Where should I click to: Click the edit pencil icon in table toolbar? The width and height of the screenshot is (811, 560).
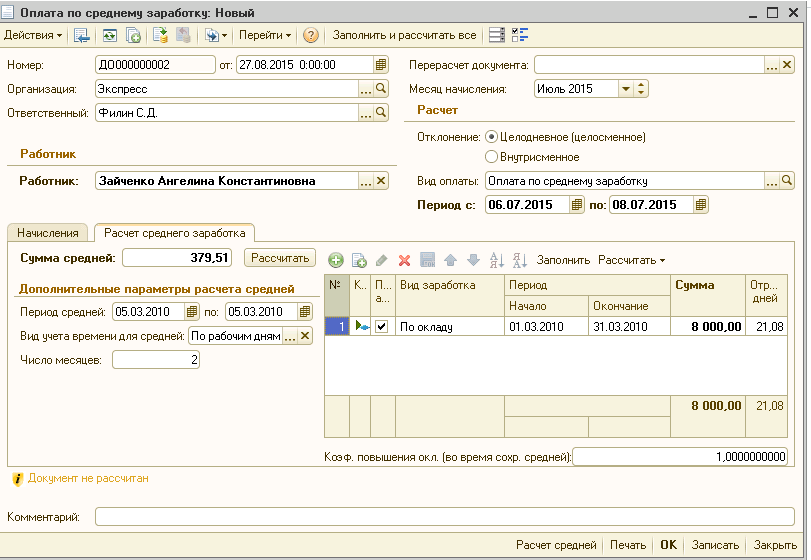pos(382,260)
